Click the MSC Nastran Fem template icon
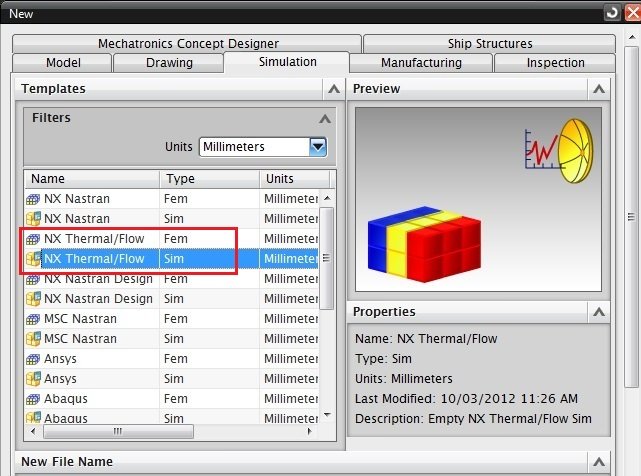Image resolution: width=641 pixels, height=476 pixels. (33, 319)
